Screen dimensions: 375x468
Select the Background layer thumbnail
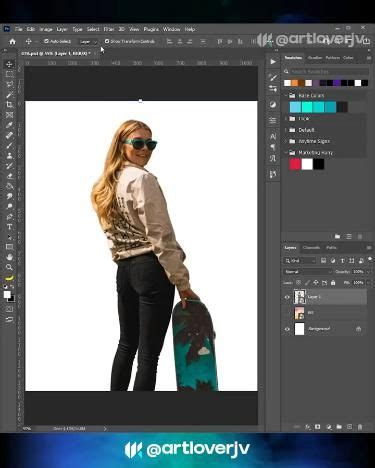tap(299, 329)
